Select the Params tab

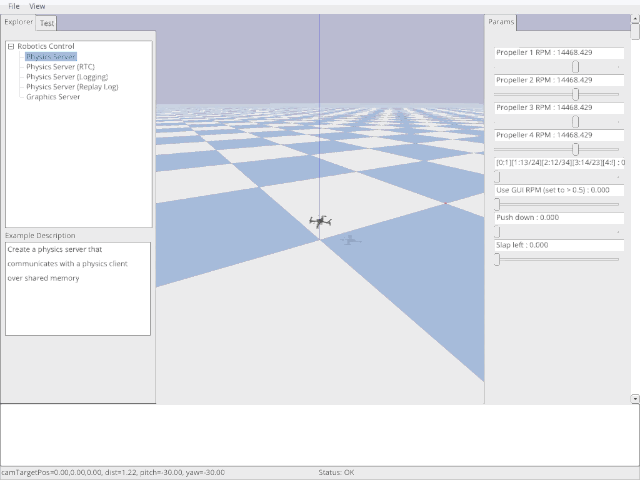coord(501,22)
